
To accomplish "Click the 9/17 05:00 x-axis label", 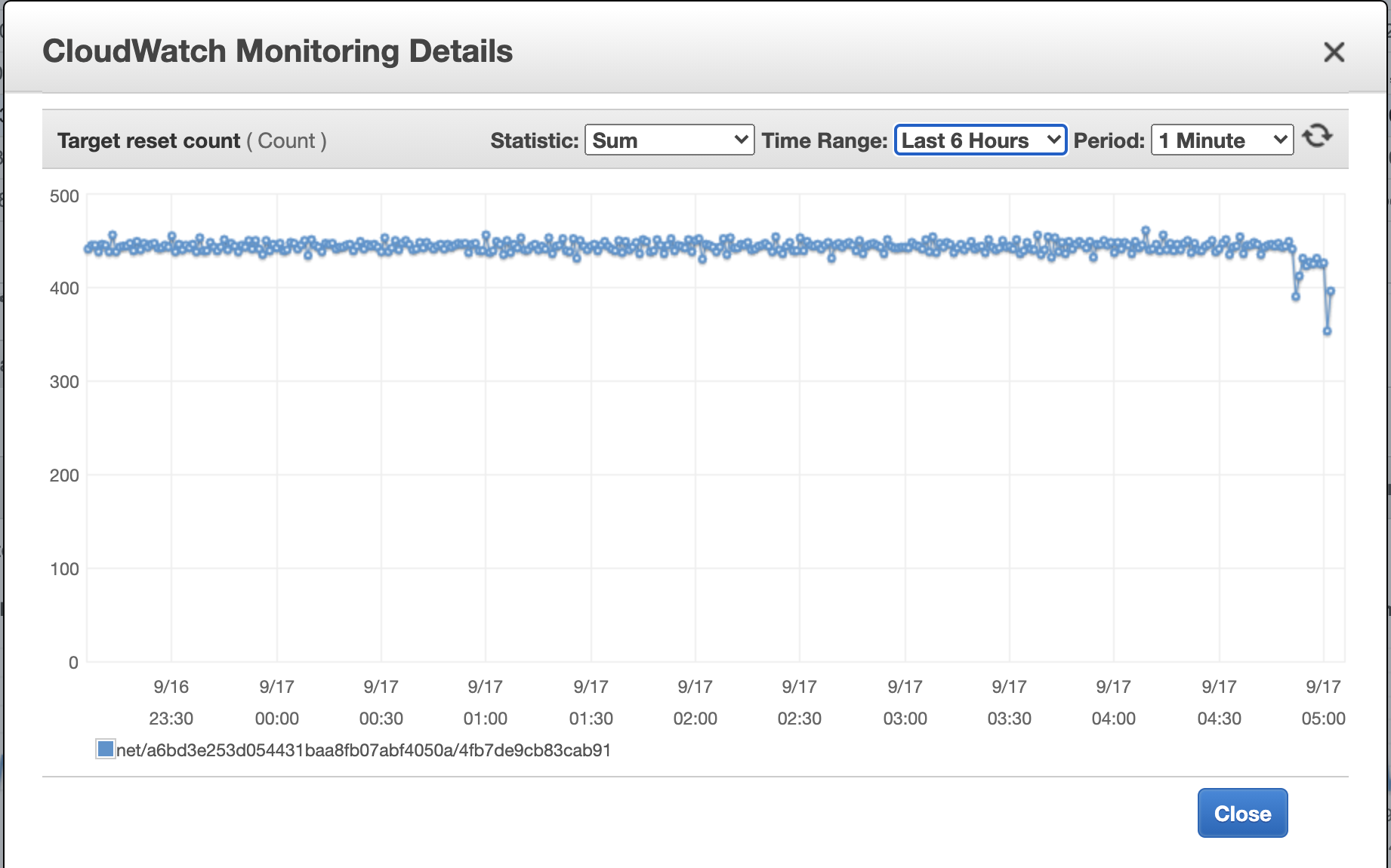I will click(1324, 703).
